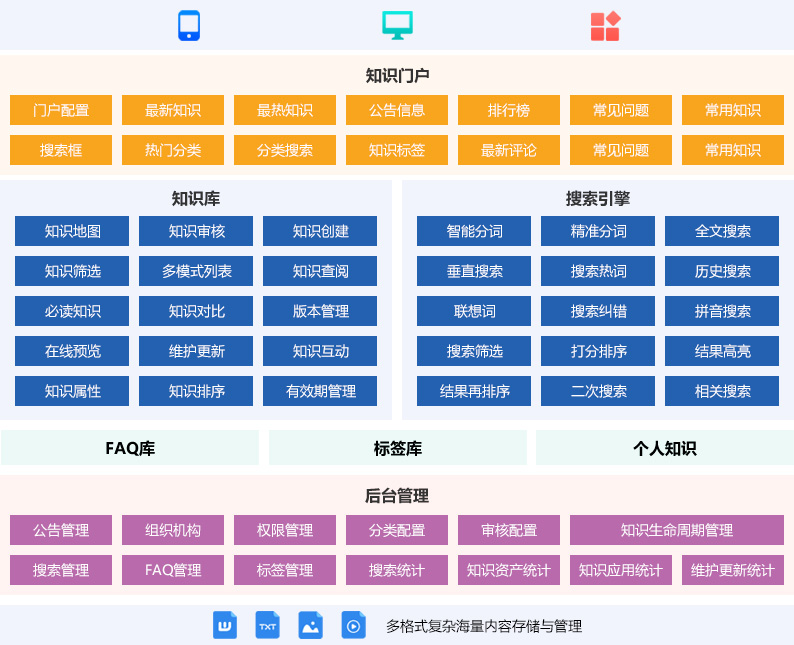Click the image file icon
794x645 pixels.
[x=311, y=626]
